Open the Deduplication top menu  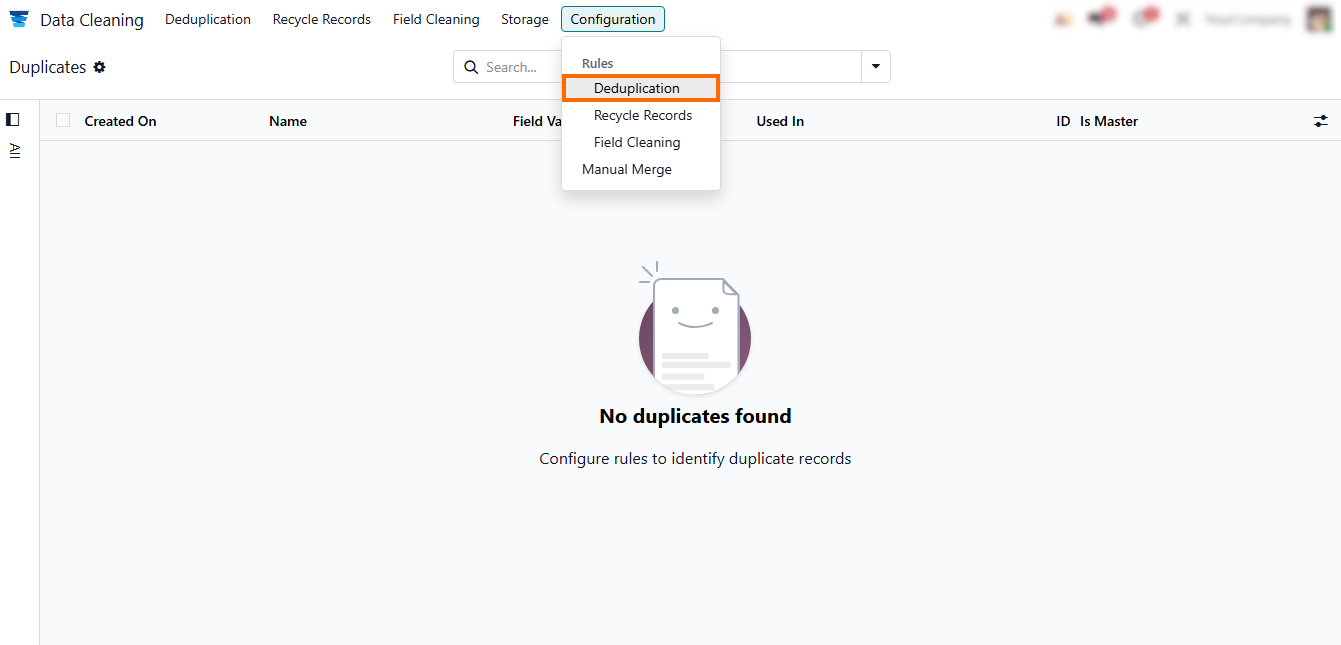tap(208, 19)
